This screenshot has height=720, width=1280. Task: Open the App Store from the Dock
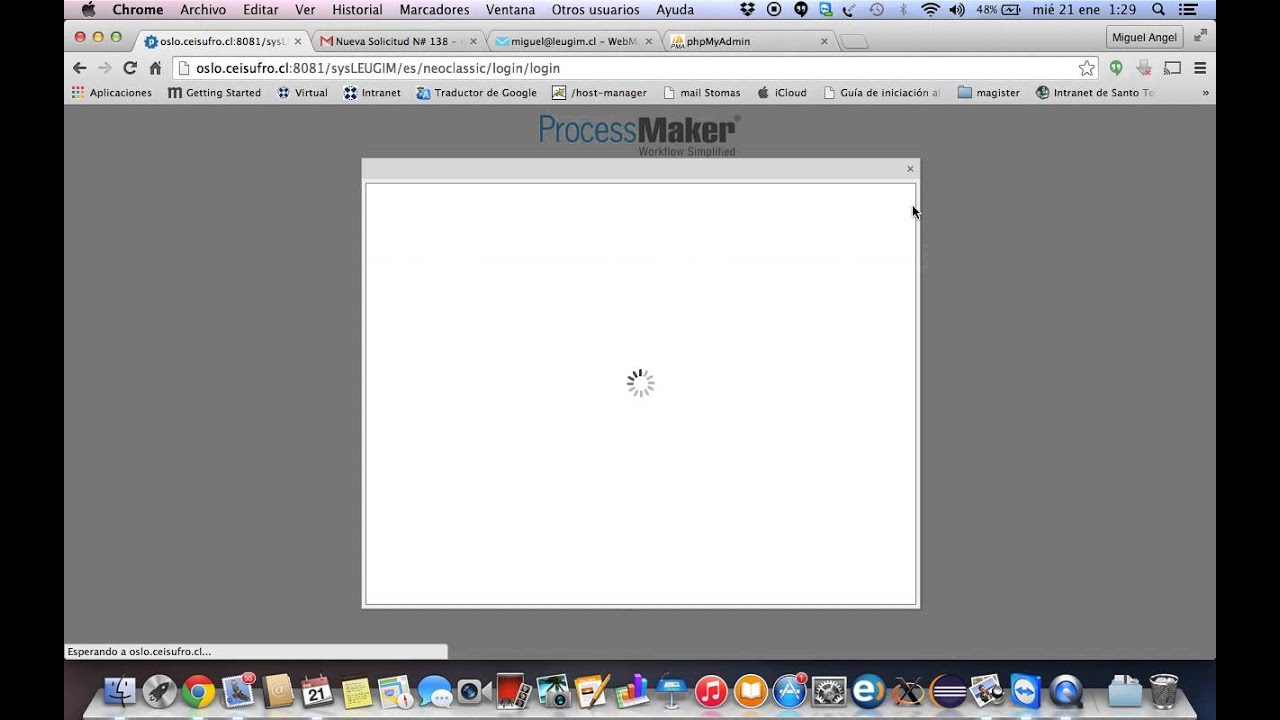[x=789, y=692]
